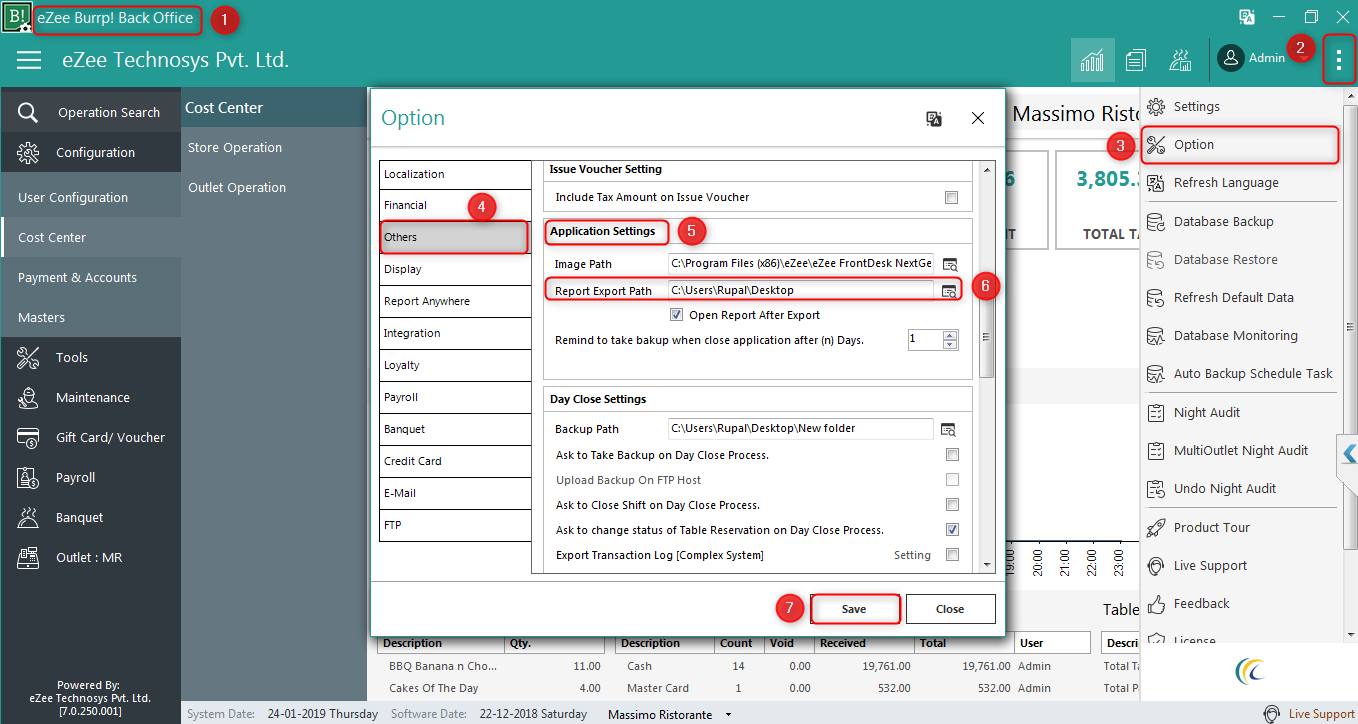Select Database Backup menu entry
Screen dimensions: 1358x724
click(1240, 221)
